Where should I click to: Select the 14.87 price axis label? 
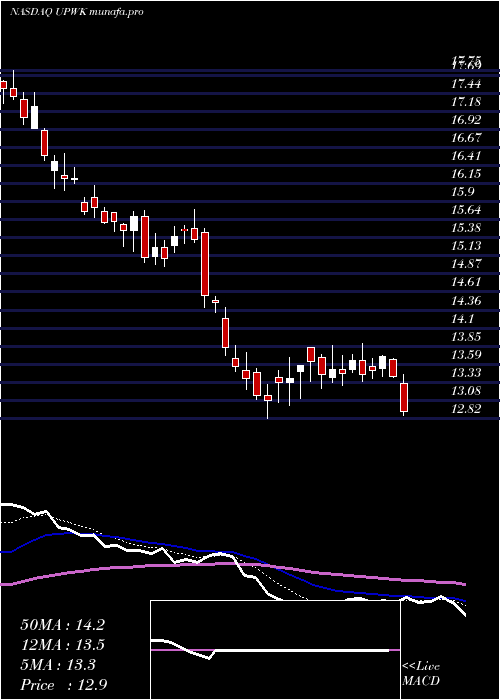point(466,264)
